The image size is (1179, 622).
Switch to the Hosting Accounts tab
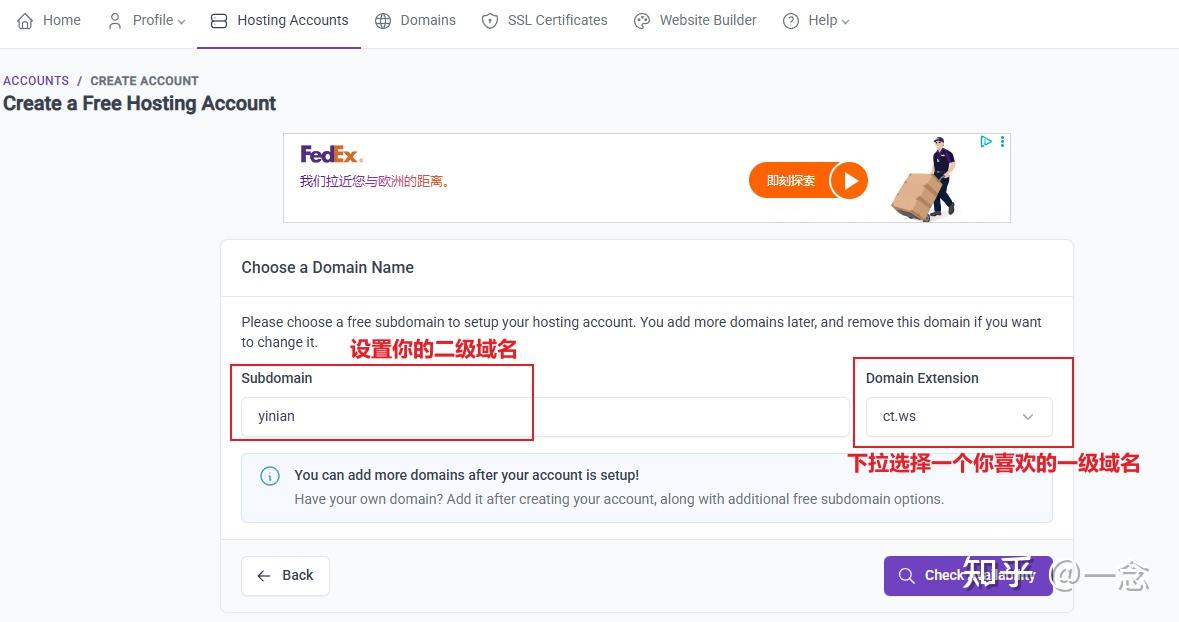tap(279, 21)
